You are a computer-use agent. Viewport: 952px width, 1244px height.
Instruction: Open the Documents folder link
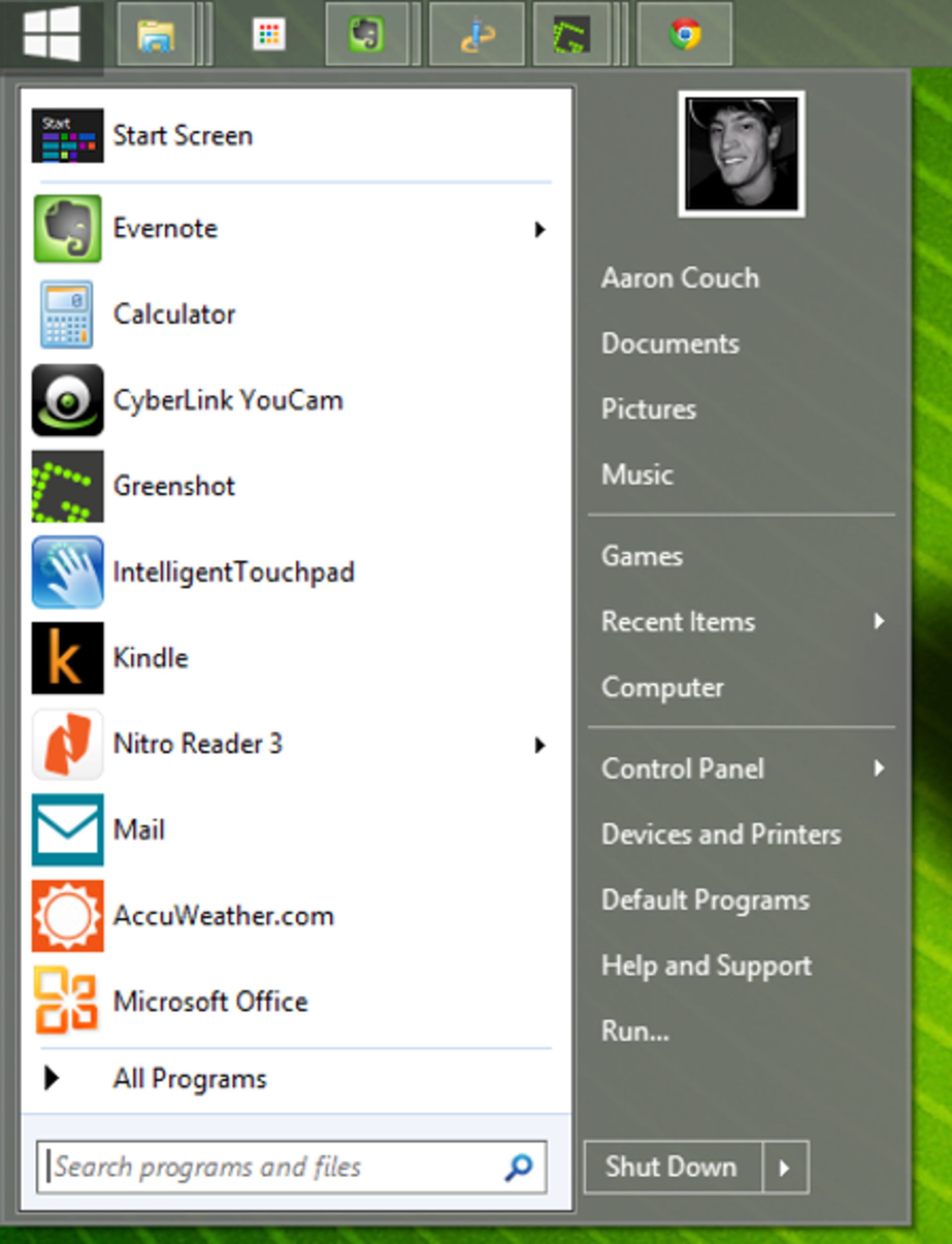click(670, 344)
